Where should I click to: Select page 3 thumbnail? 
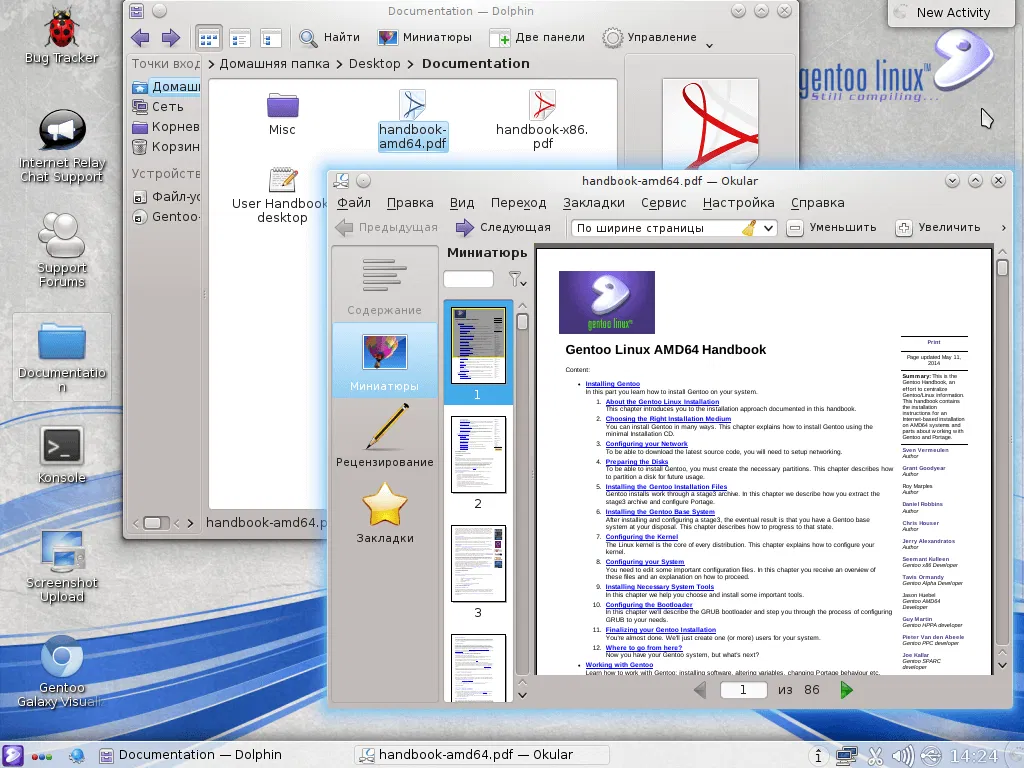(x=478, y=564)
